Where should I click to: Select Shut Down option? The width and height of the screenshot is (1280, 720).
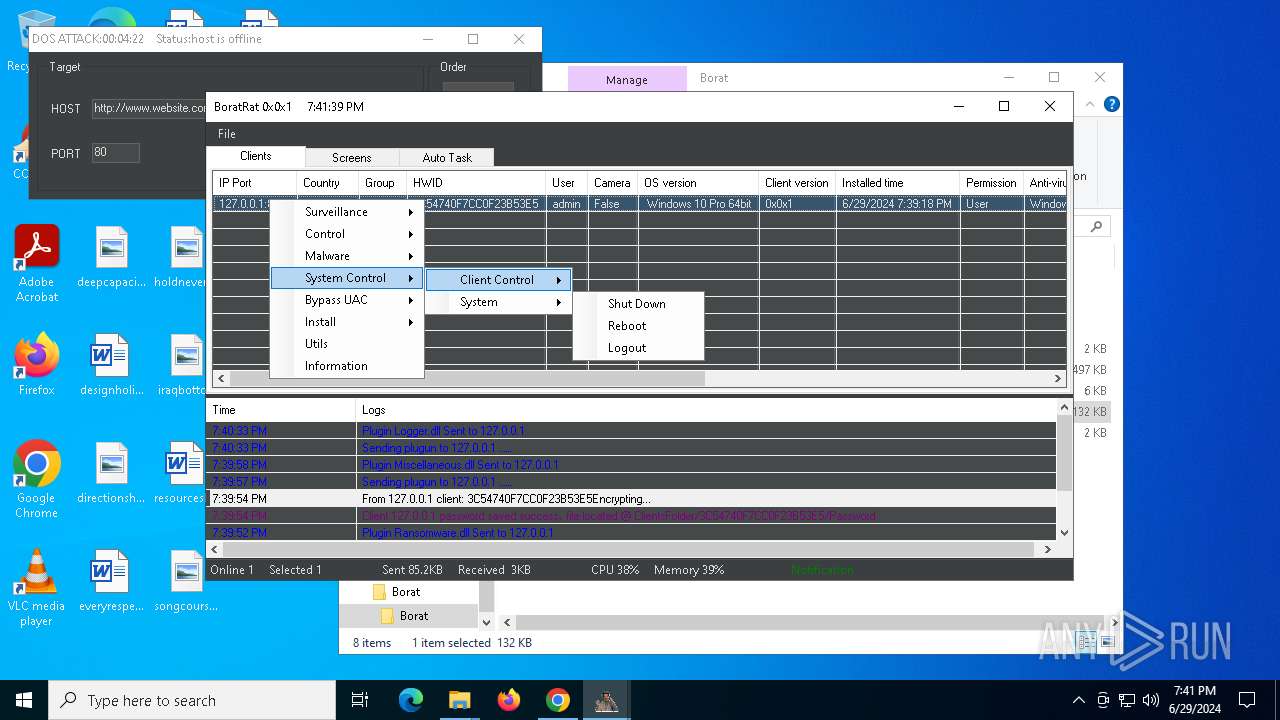click(638, 304)
